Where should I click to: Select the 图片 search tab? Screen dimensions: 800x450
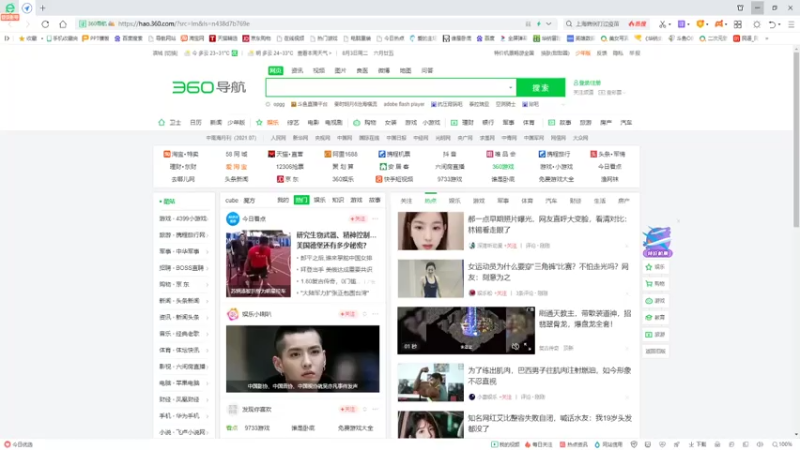340,70
